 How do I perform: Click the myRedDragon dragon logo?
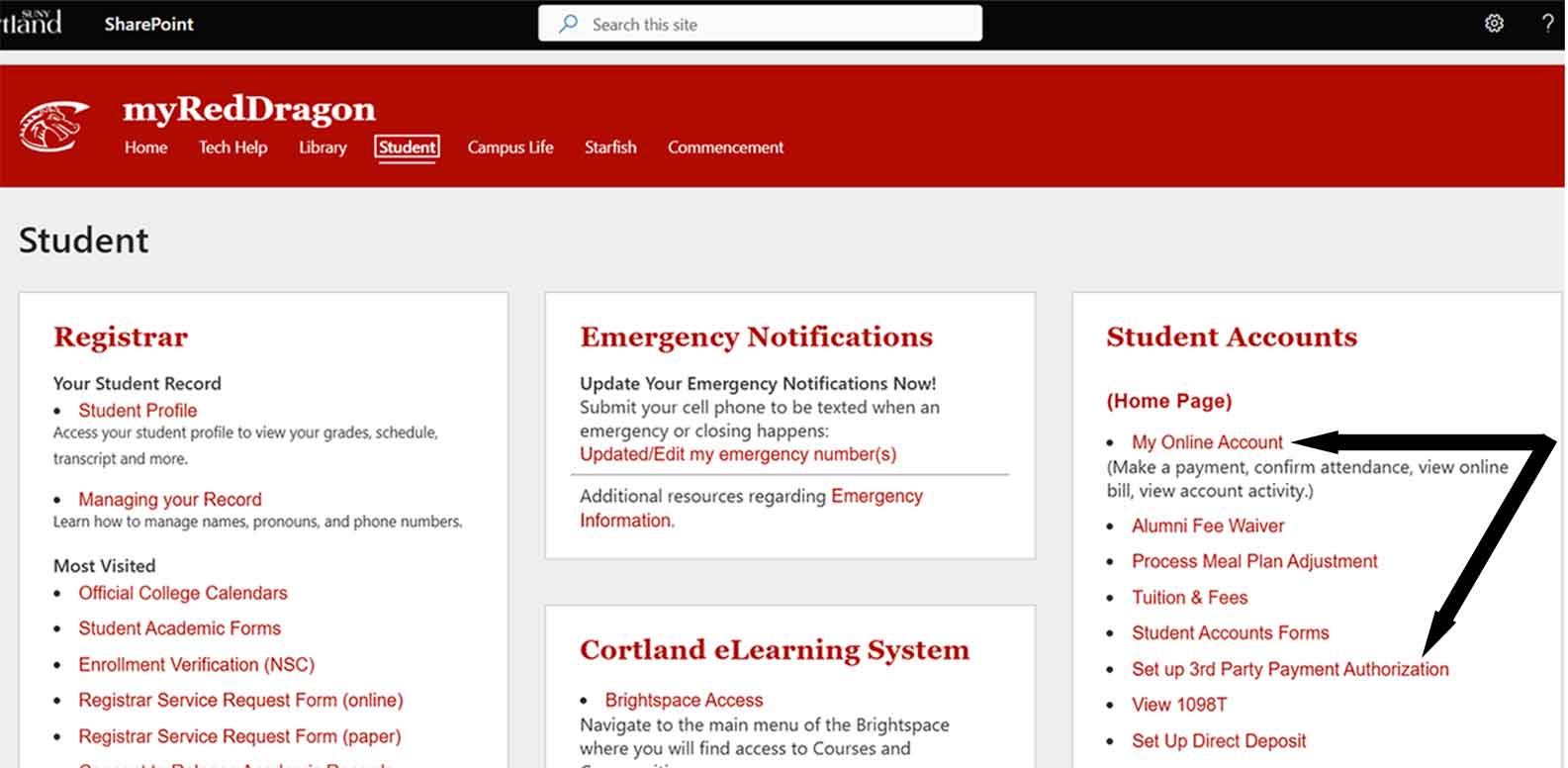[x=54, y=127]
